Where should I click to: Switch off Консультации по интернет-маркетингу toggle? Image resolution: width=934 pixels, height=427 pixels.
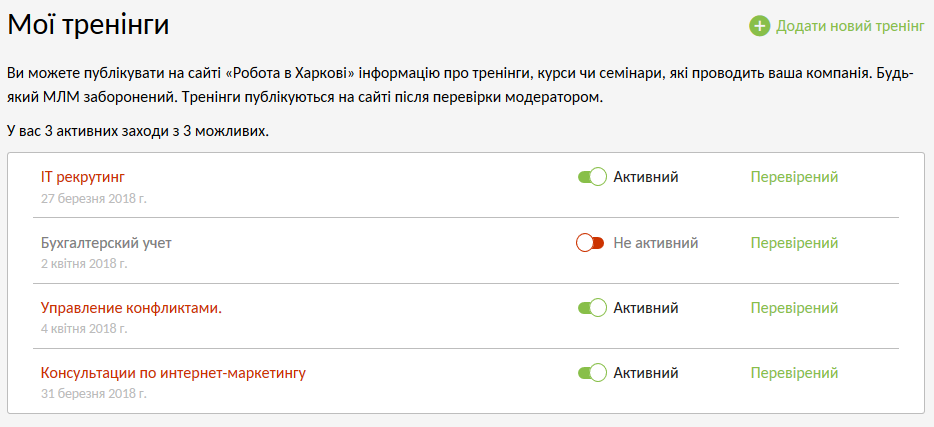click(x=592, y=373)
